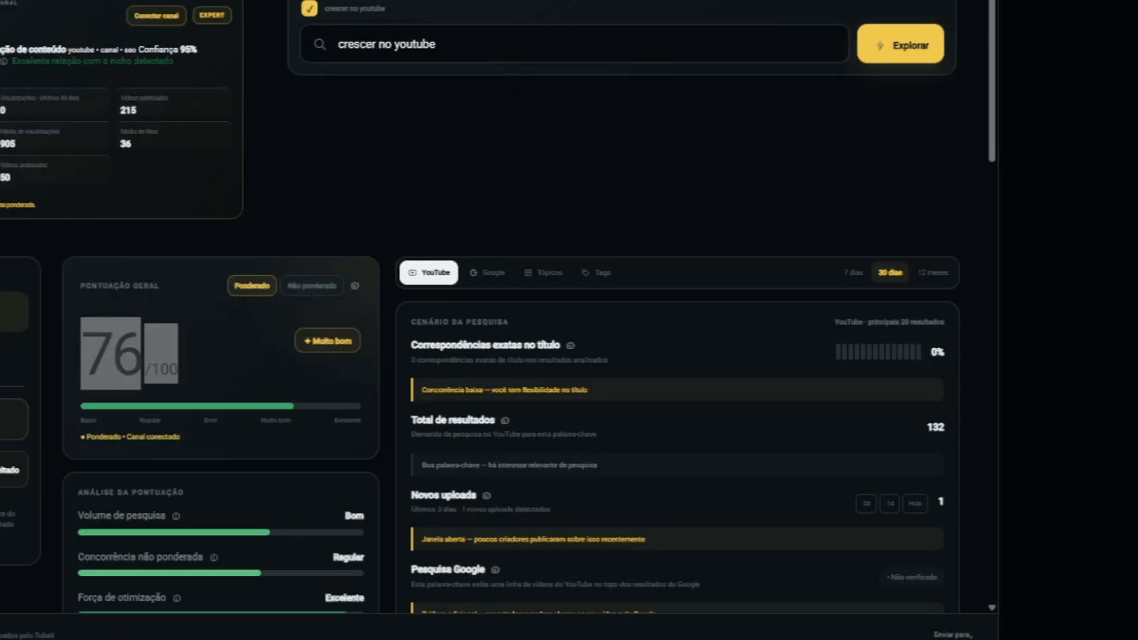1138x640 pixels.
Task: Click info icon beside Concorrência não ponderada
Action: pyautogui.click(x=214, y=557)
